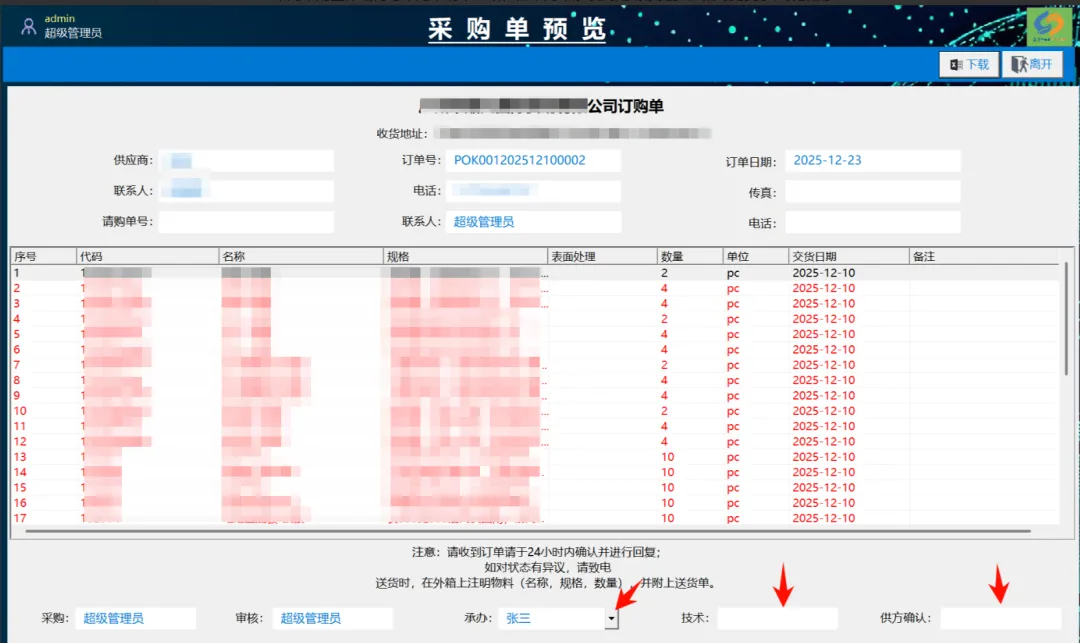This screenshot has width=1080, height=643.
Task: Click 数量 cell in row 16
Action: pos(690,503)
